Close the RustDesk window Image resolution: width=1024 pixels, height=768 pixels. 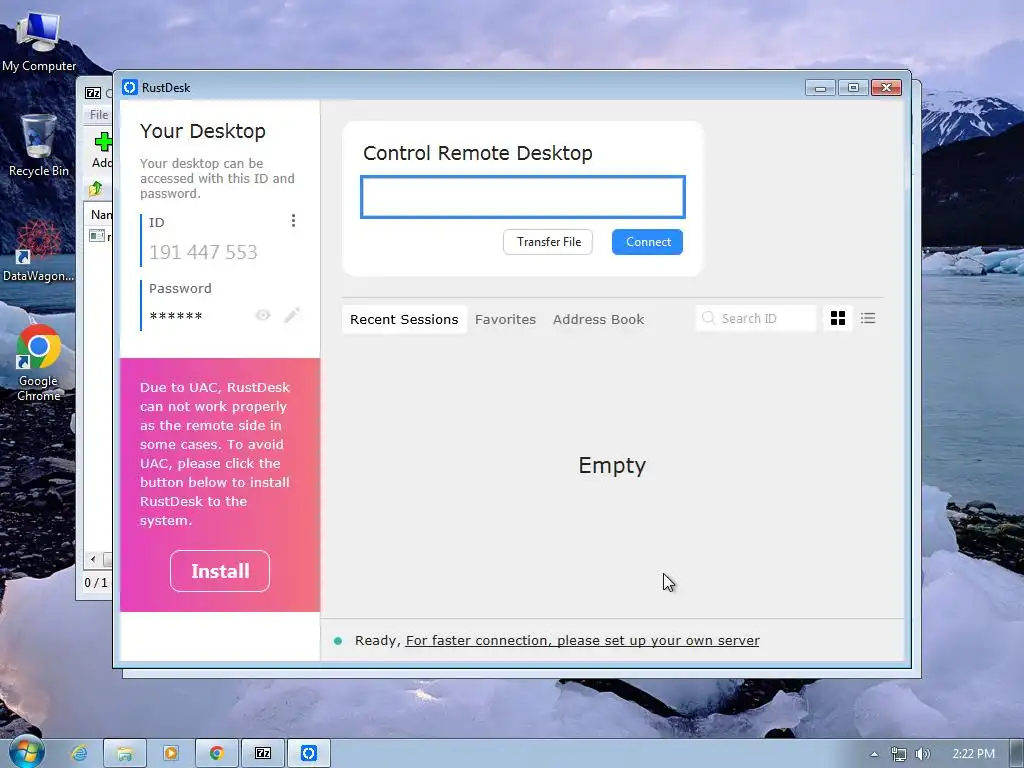[886, 88]
